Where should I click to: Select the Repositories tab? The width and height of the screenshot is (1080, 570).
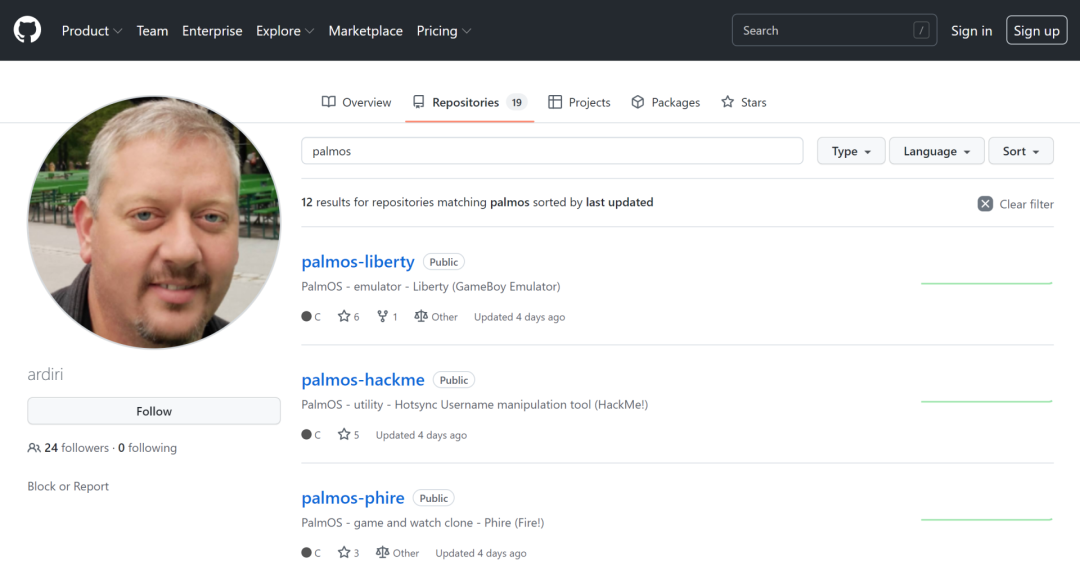pyautogui.click(x=470, y=102)
